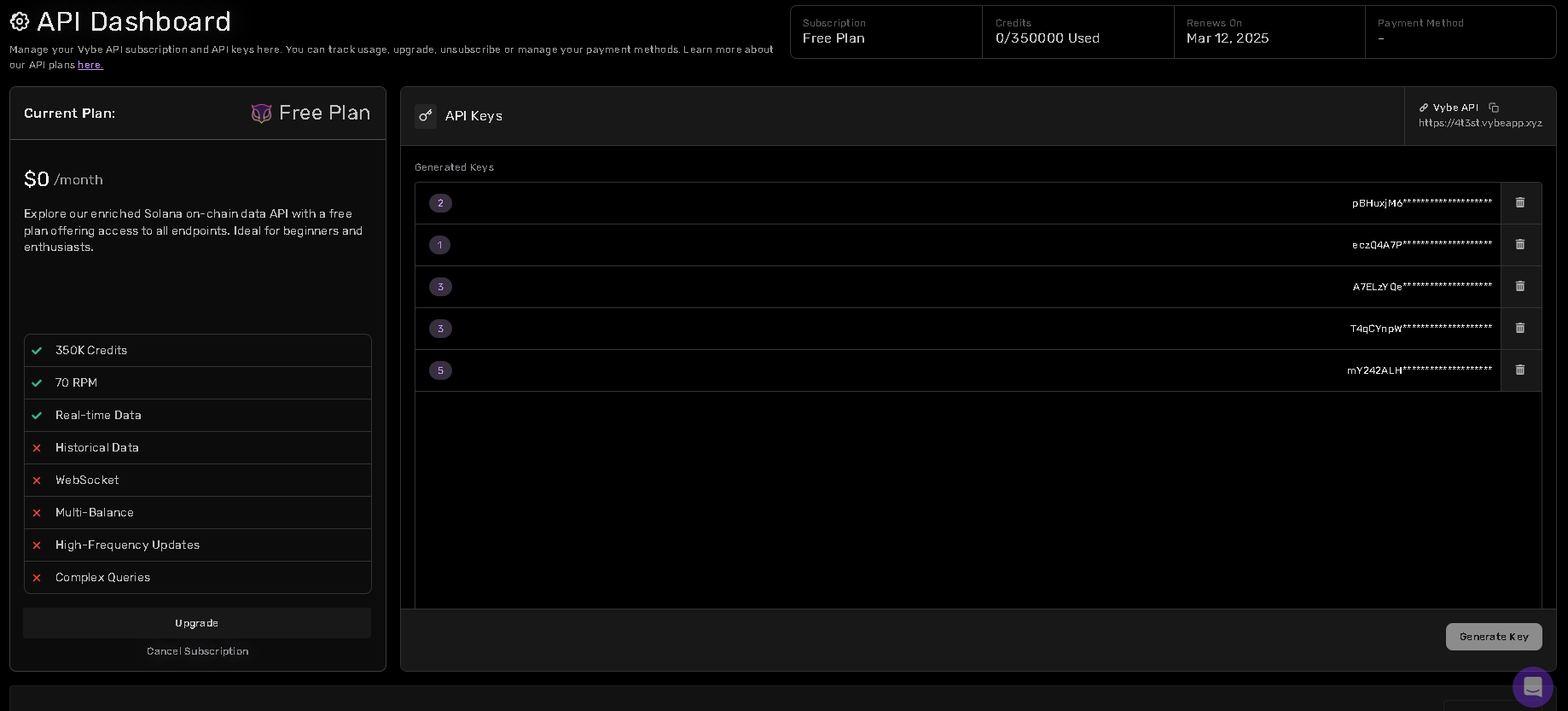Click the Real-time Data feature row
The image size is (1568, 711).
click(x=198, y=416)
